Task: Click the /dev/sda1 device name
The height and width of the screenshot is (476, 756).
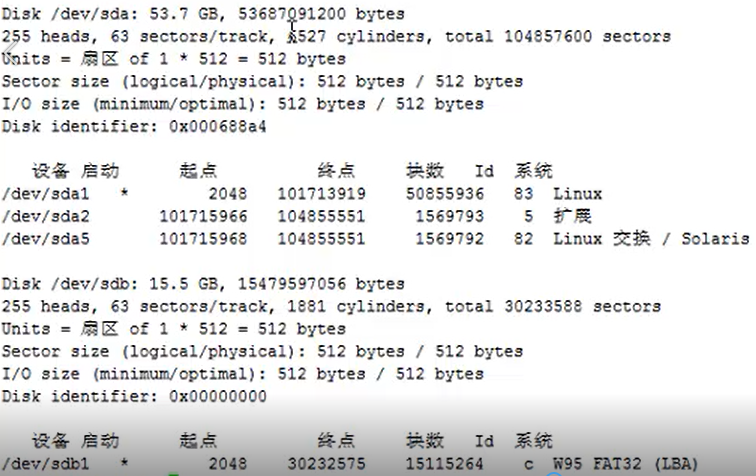Action: (46, 194)
